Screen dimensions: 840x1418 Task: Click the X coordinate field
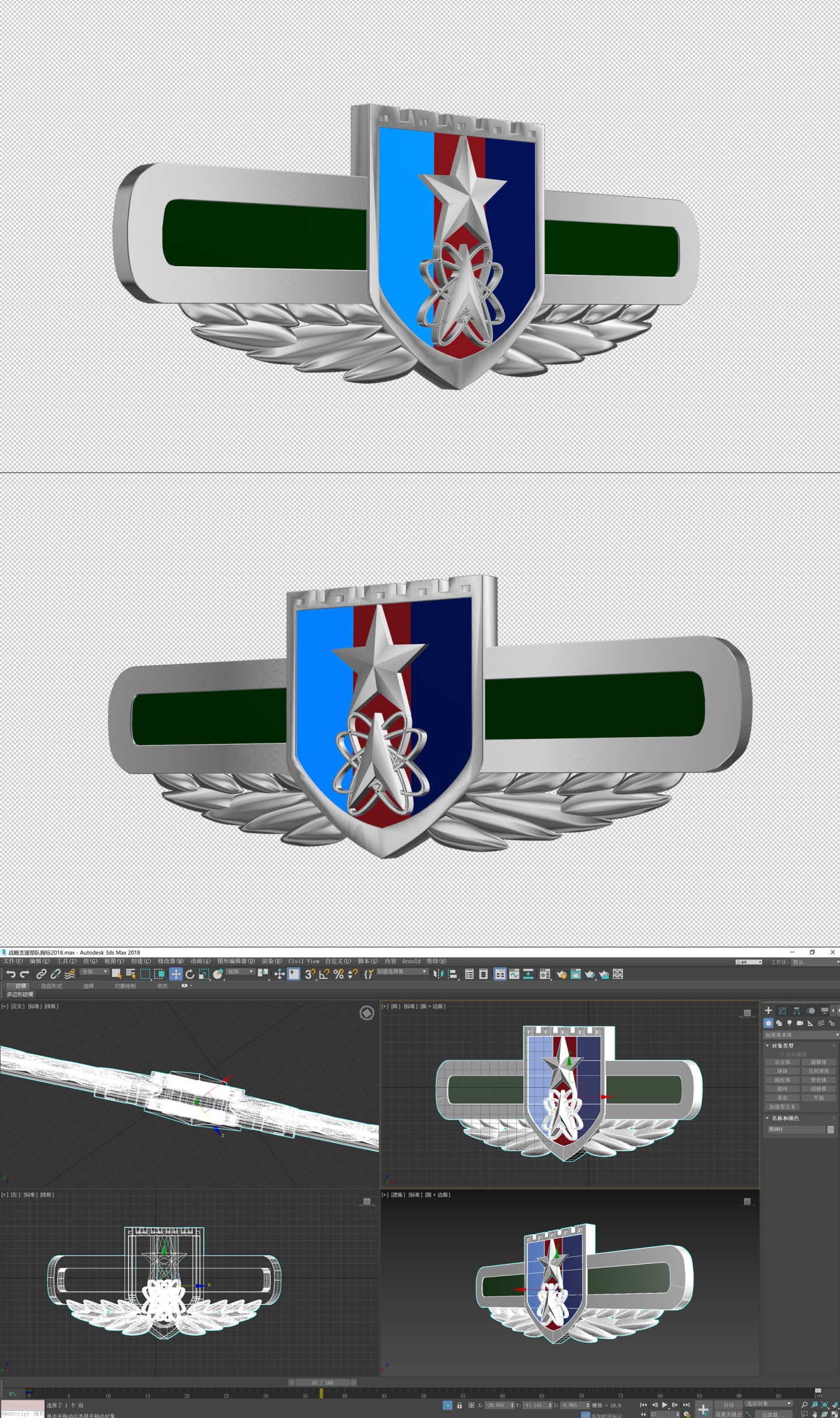[x=499, y=1405]
